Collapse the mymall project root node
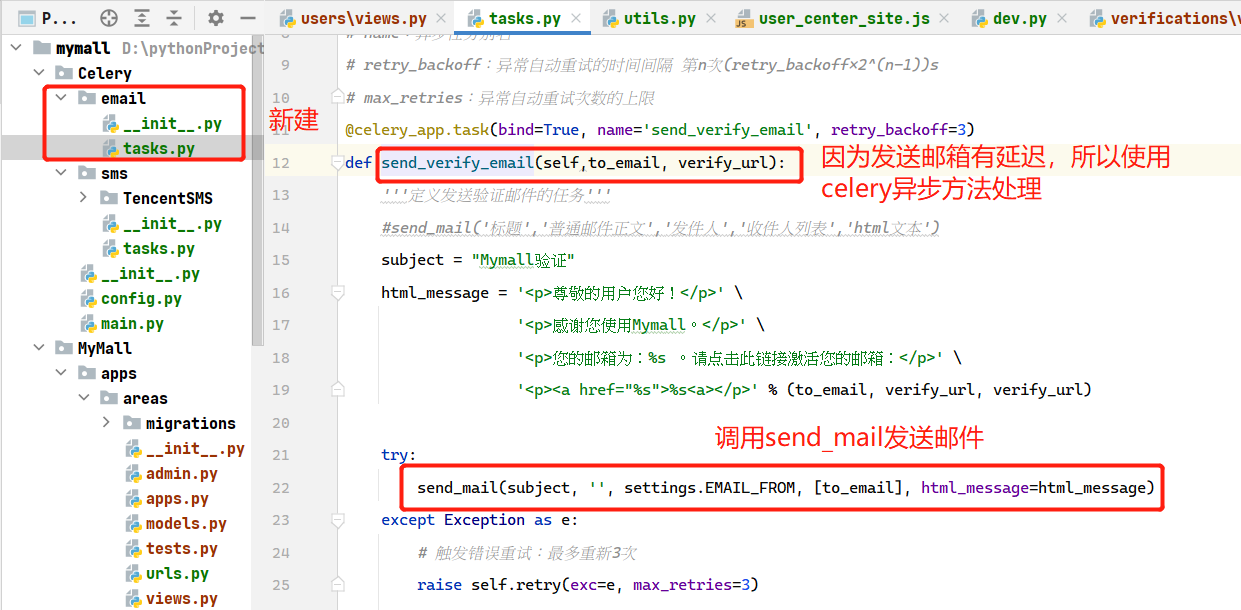The width and height of the screenshot is (1241, 610). (16, 48)
